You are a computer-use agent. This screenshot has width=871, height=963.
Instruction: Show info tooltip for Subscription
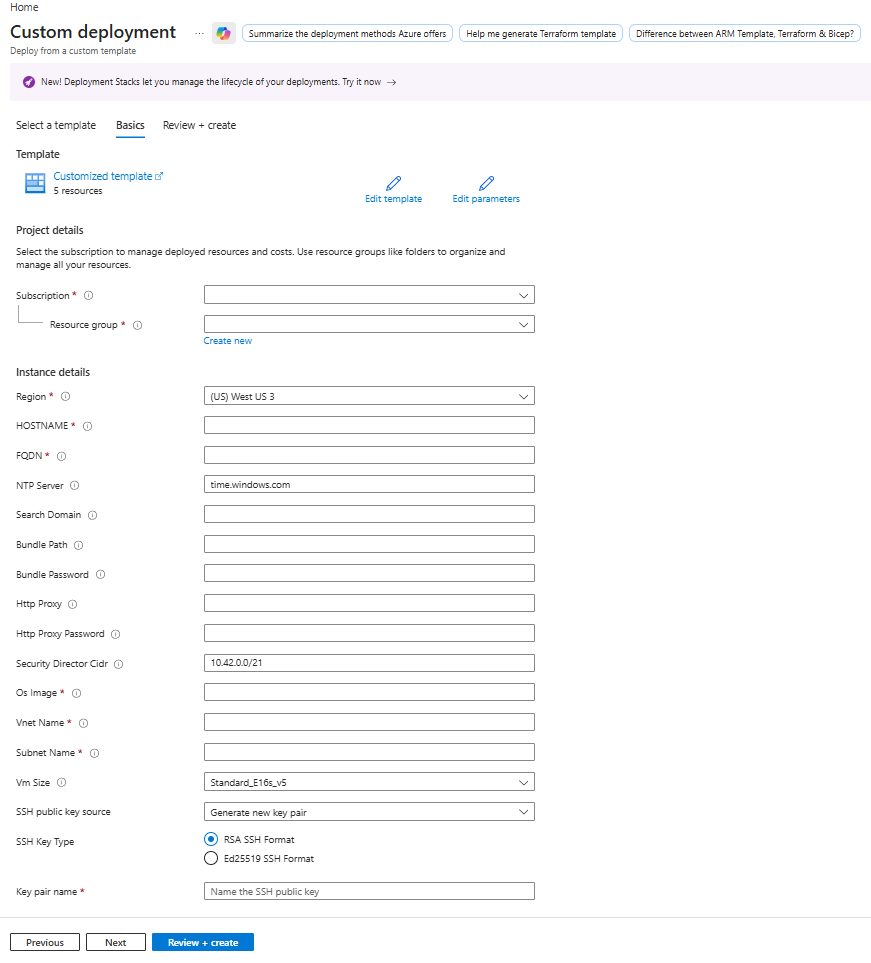(x=88, y=295)
